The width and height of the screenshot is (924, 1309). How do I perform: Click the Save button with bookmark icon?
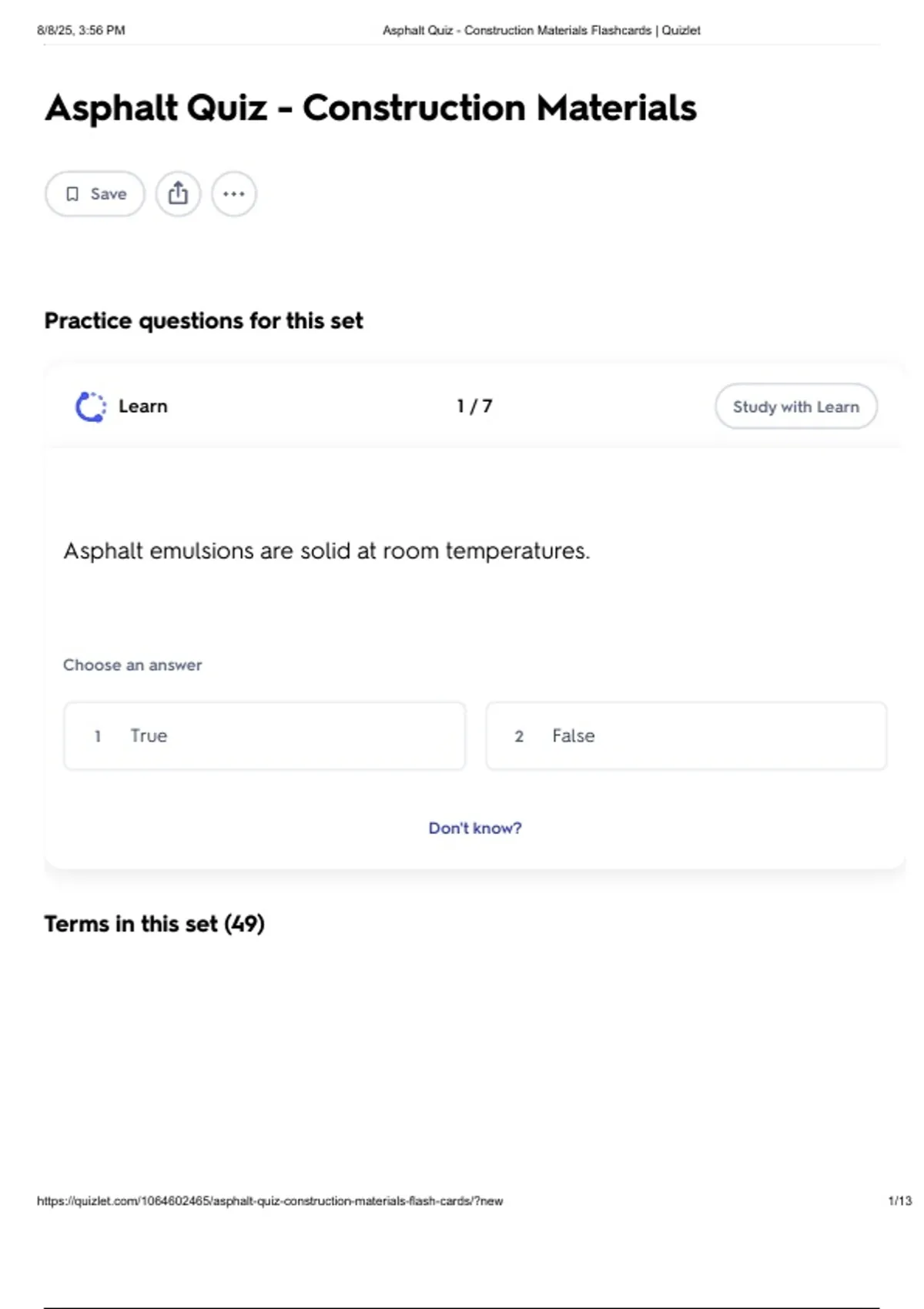95,194
